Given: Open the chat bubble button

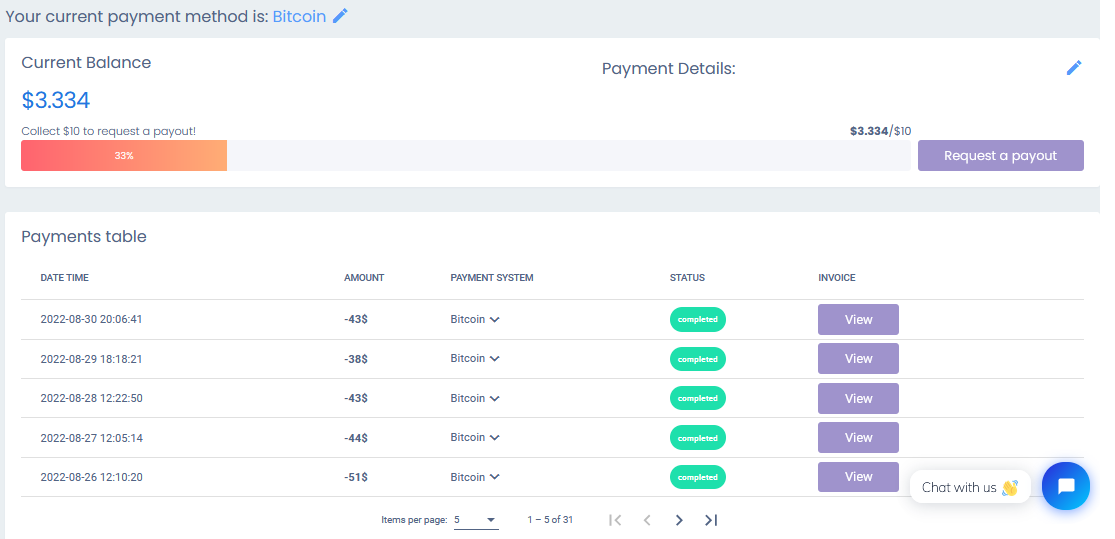Looking at the screenshot, I should click(x=1065, y=486).
